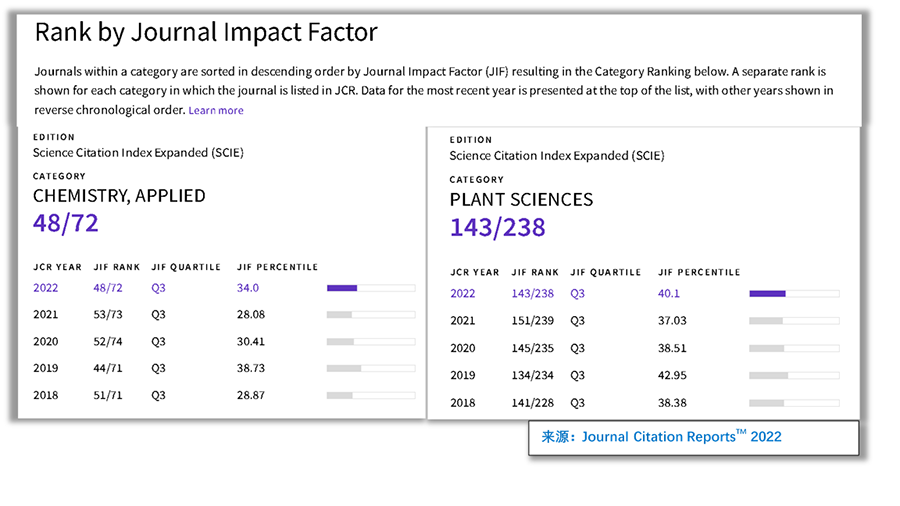Select 2022 year in Chemistry, Applied table
Screen dimensions: 900x506
pyautogui.click(x=46, y=288)
